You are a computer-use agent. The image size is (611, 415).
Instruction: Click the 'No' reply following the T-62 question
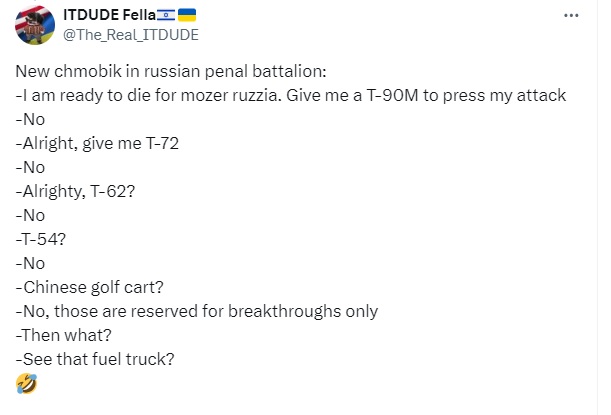click(30, 215)
